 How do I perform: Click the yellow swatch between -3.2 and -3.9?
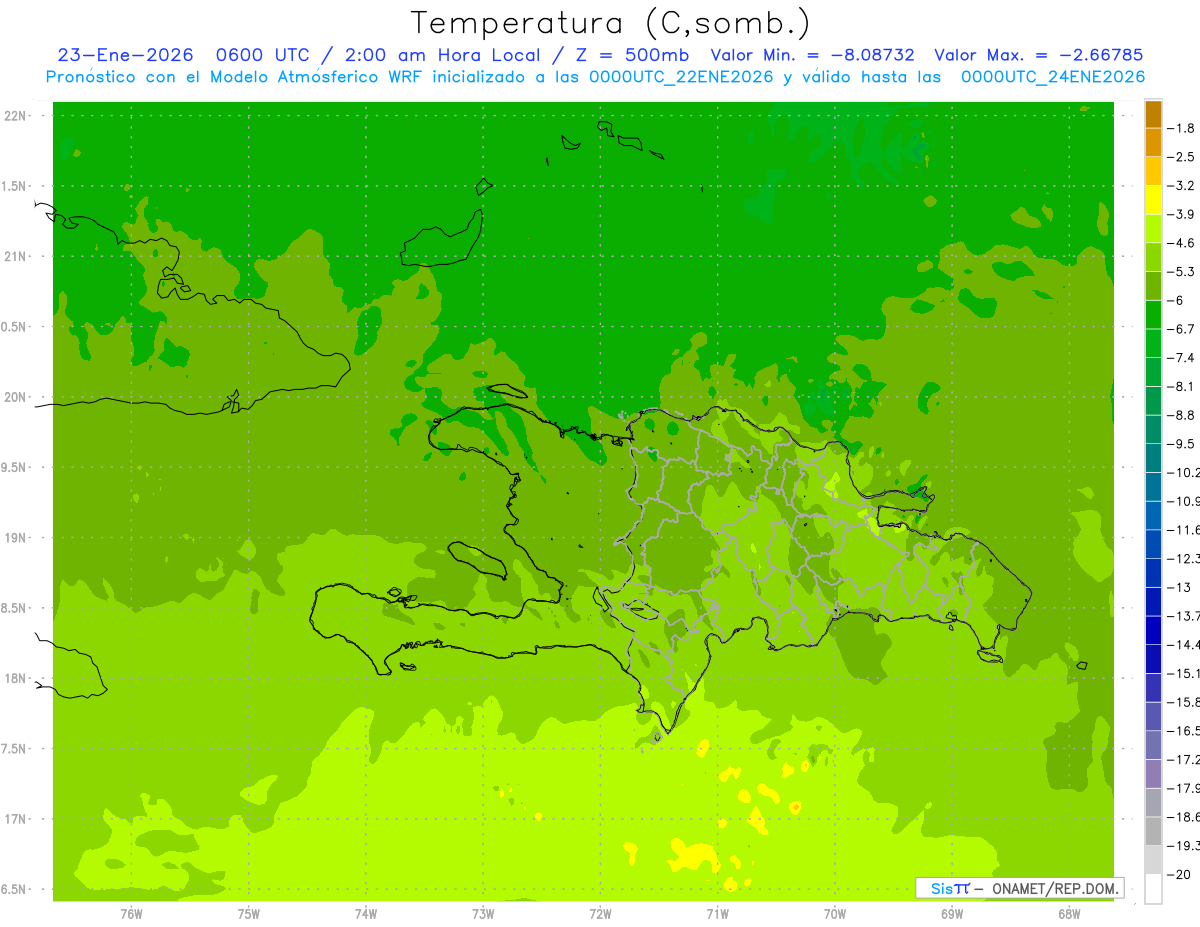point(1153,200)
